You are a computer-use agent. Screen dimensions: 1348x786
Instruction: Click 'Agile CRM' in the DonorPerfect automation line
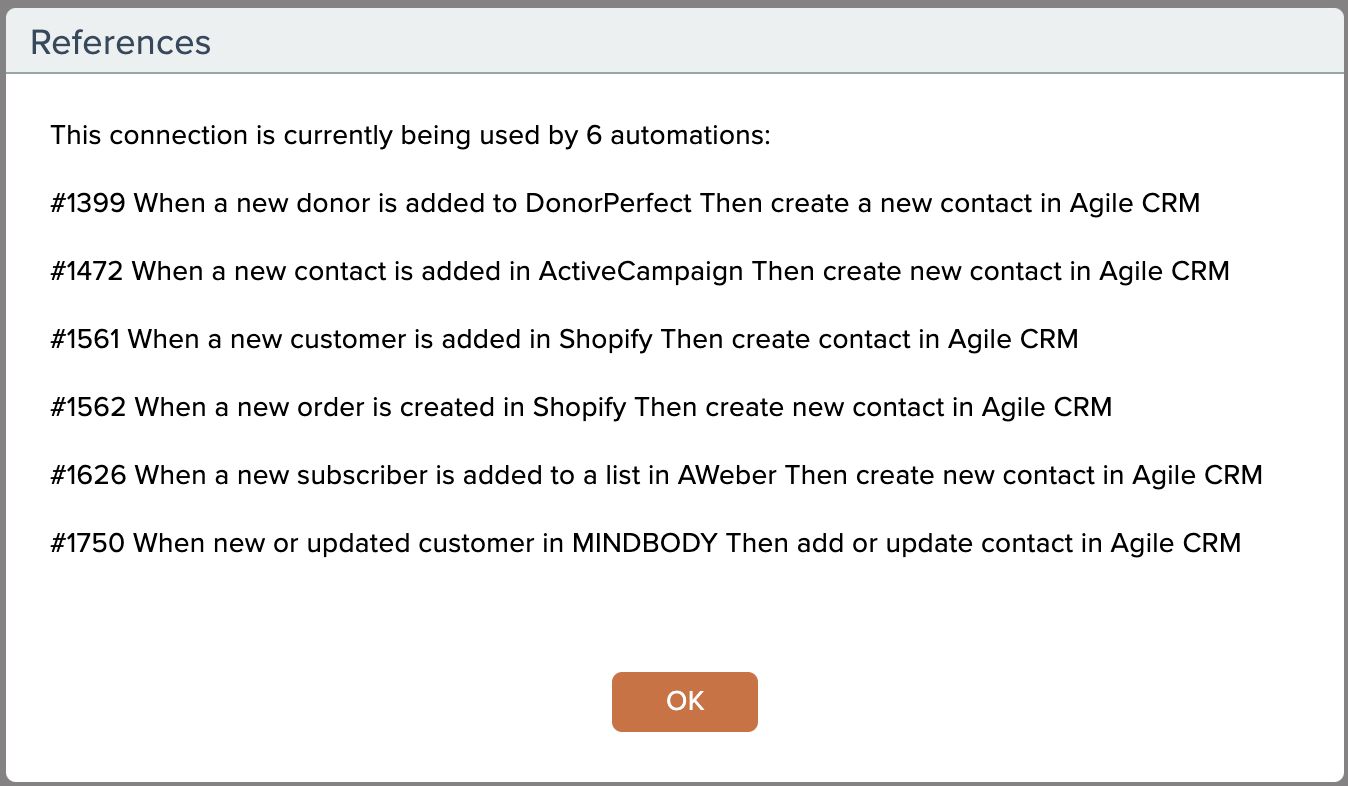click(1134, 203)
